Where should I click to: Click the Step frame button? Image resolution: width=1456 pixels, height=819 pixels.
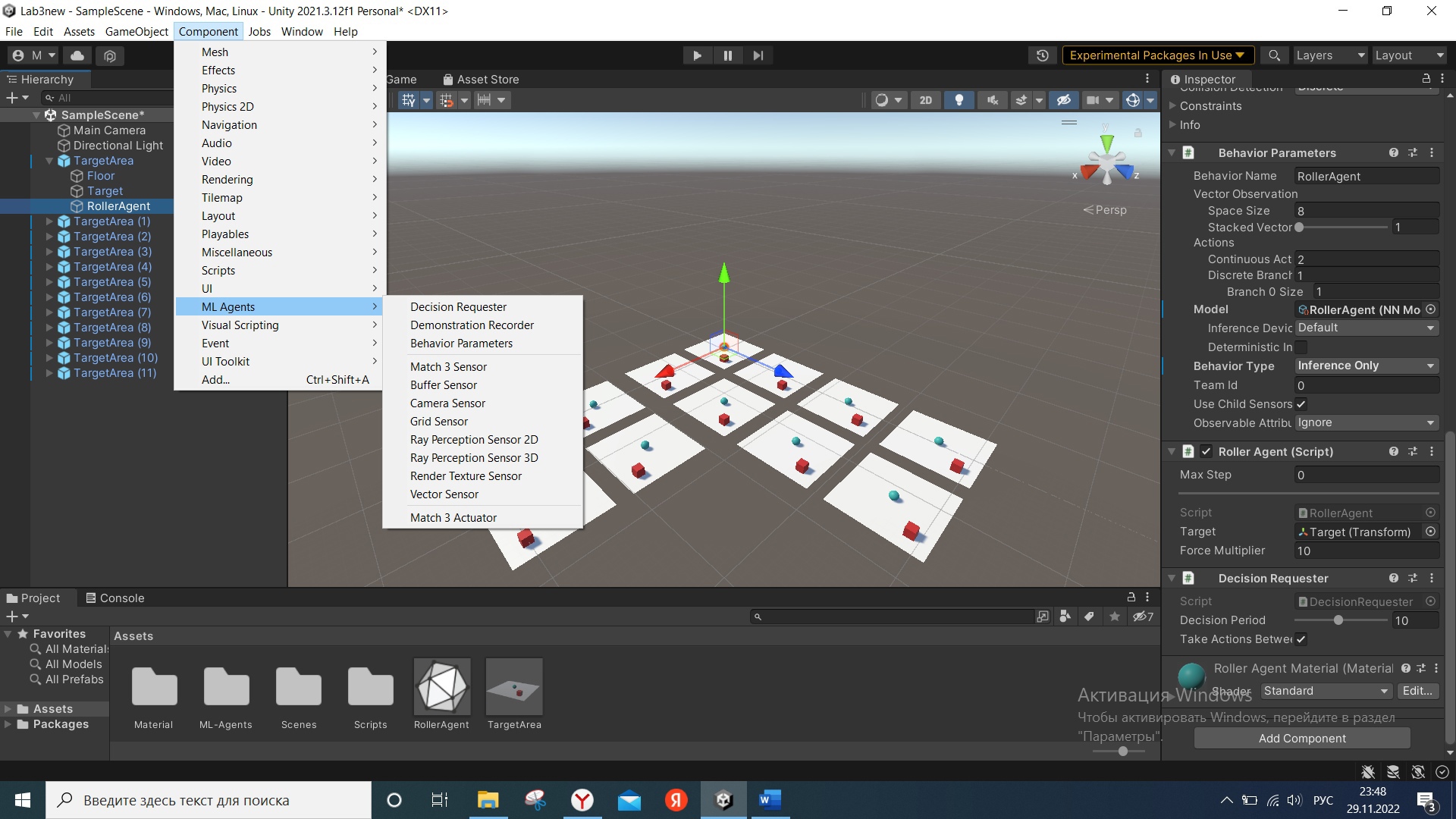758,55
